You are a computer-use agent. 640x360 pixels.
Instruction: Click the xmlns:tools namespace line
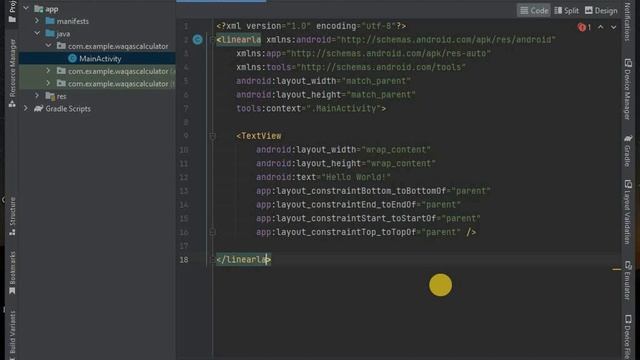[x=351, y=67]
